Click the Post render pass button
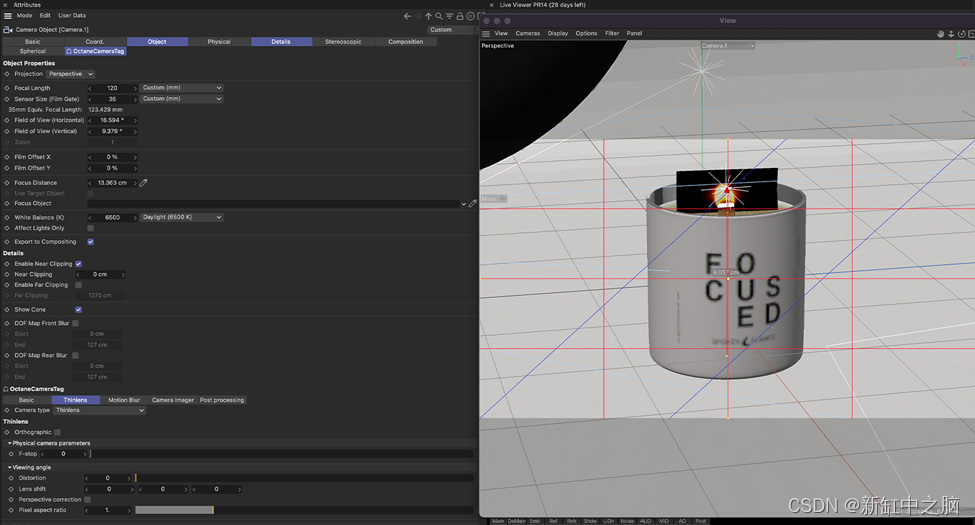The width and height of the screenshot is (975, 525). tap(701, 521)
